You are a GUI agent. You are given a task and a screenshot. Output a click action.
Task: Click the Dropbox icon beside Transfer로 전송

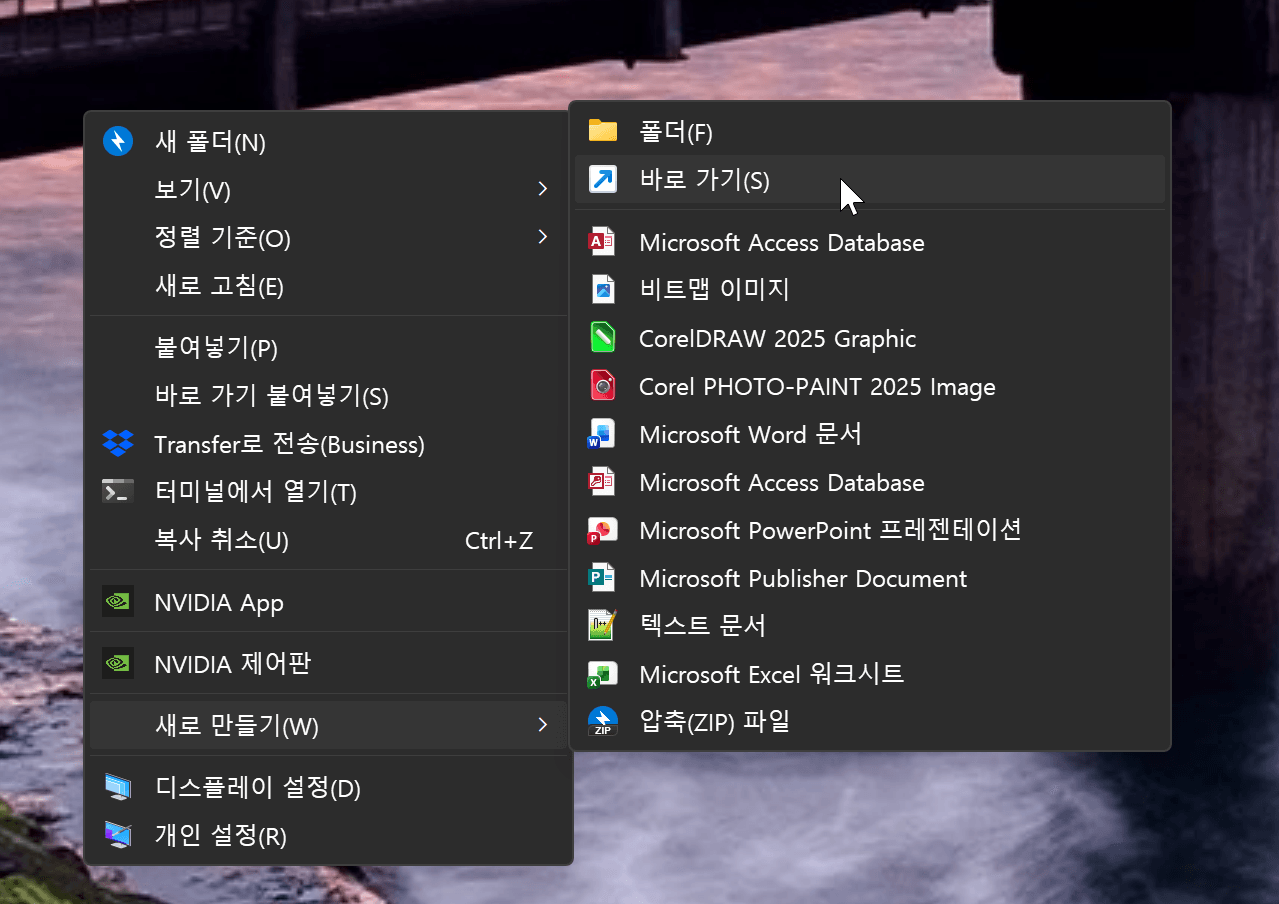[118, 444]
